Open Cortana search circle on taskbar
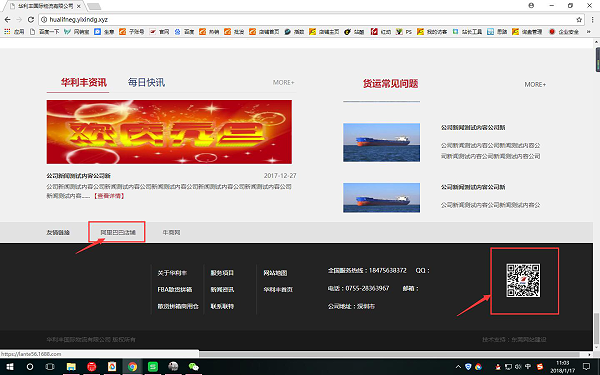The height and width of the screenshot is (375, 600). click(x=30, y=367)
